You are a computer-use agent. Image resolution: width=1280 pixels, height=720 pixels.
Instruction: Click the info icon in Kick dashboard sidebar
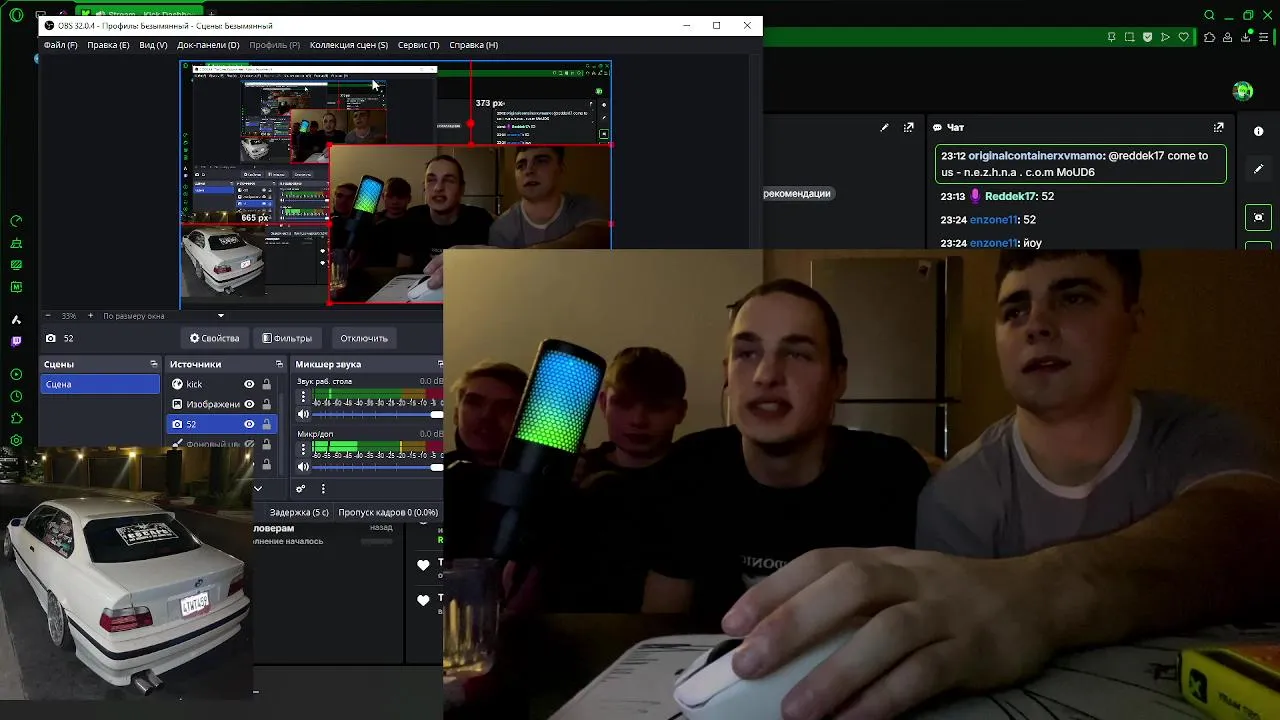[x=1258, y=131]
